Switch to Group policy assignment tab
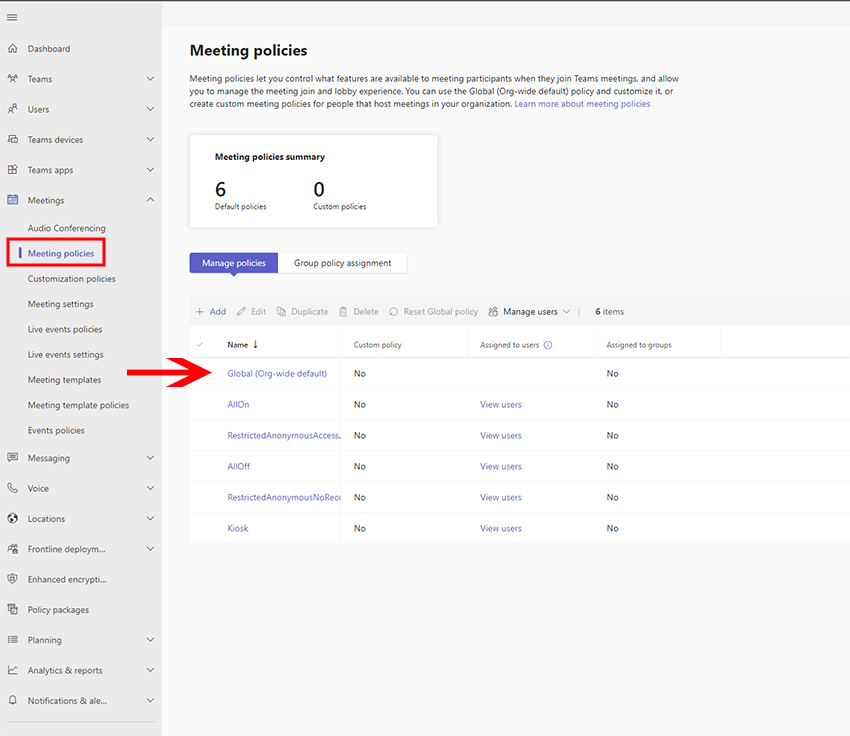The height and width of the screenshot is (736, 850). tap(342, 263)
